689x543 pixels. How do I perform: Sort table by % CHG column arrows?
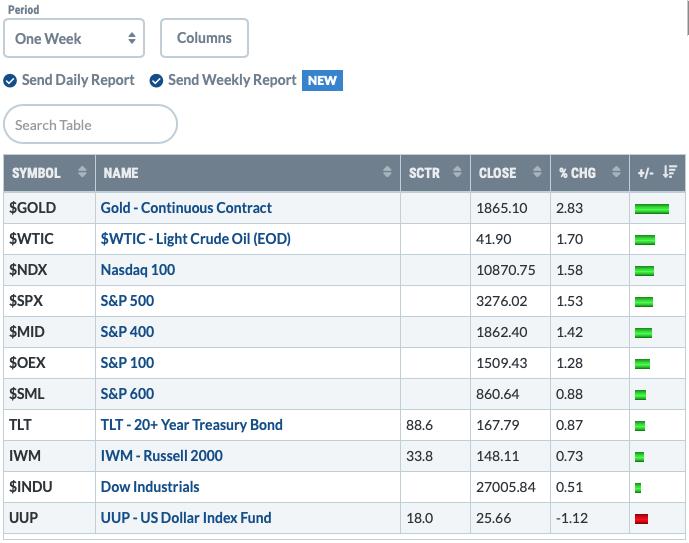pyautogui.click(x=616, y=172)
